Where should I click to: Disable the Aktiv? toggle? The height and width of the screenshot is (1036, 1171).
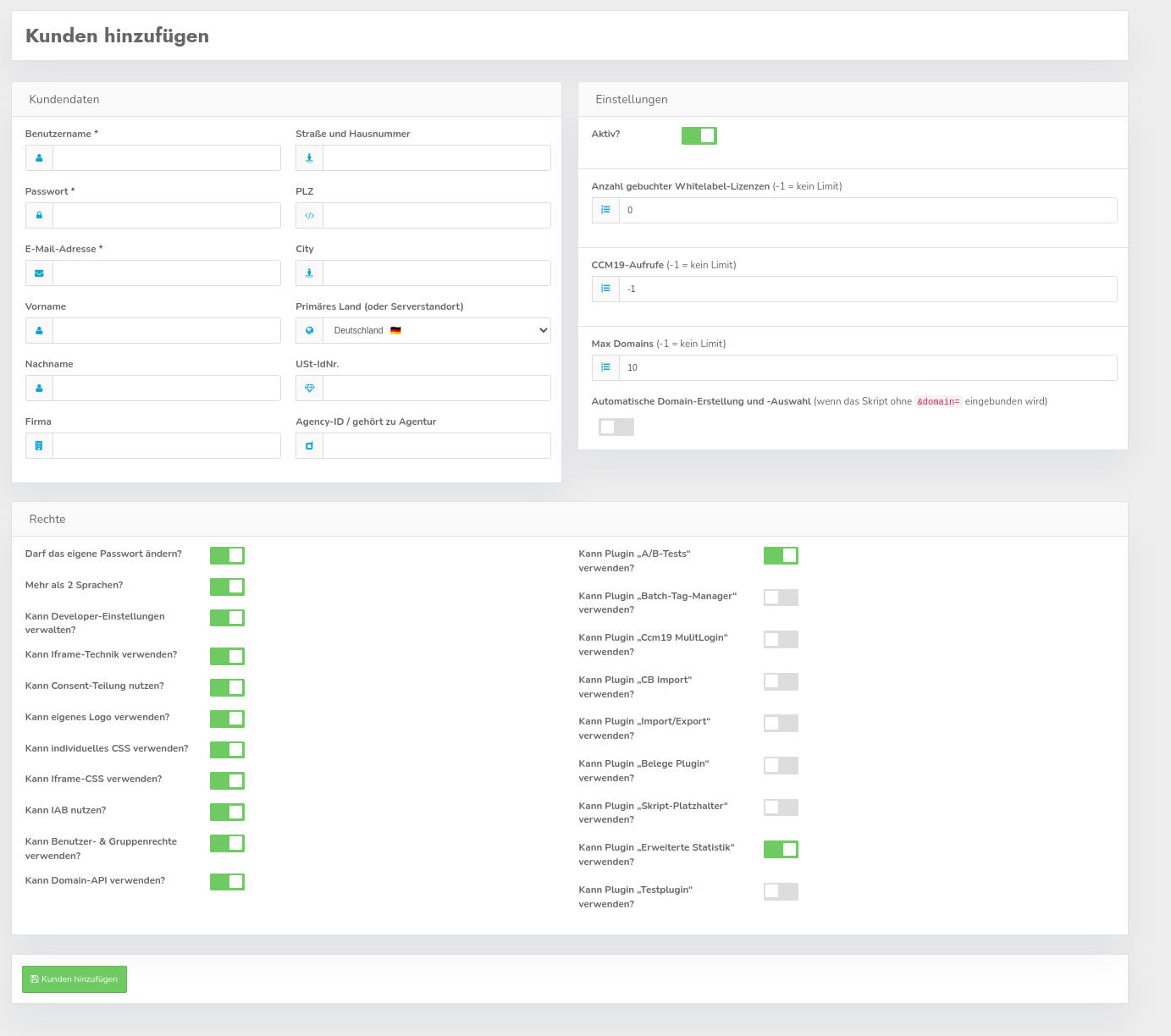699,135
